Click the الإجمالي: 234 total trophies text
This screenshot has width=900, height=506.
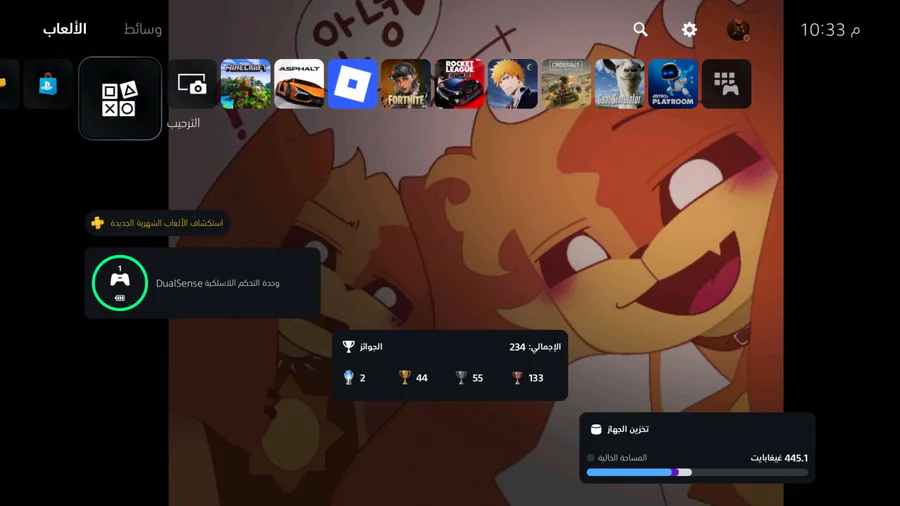[x=535, y=347]
